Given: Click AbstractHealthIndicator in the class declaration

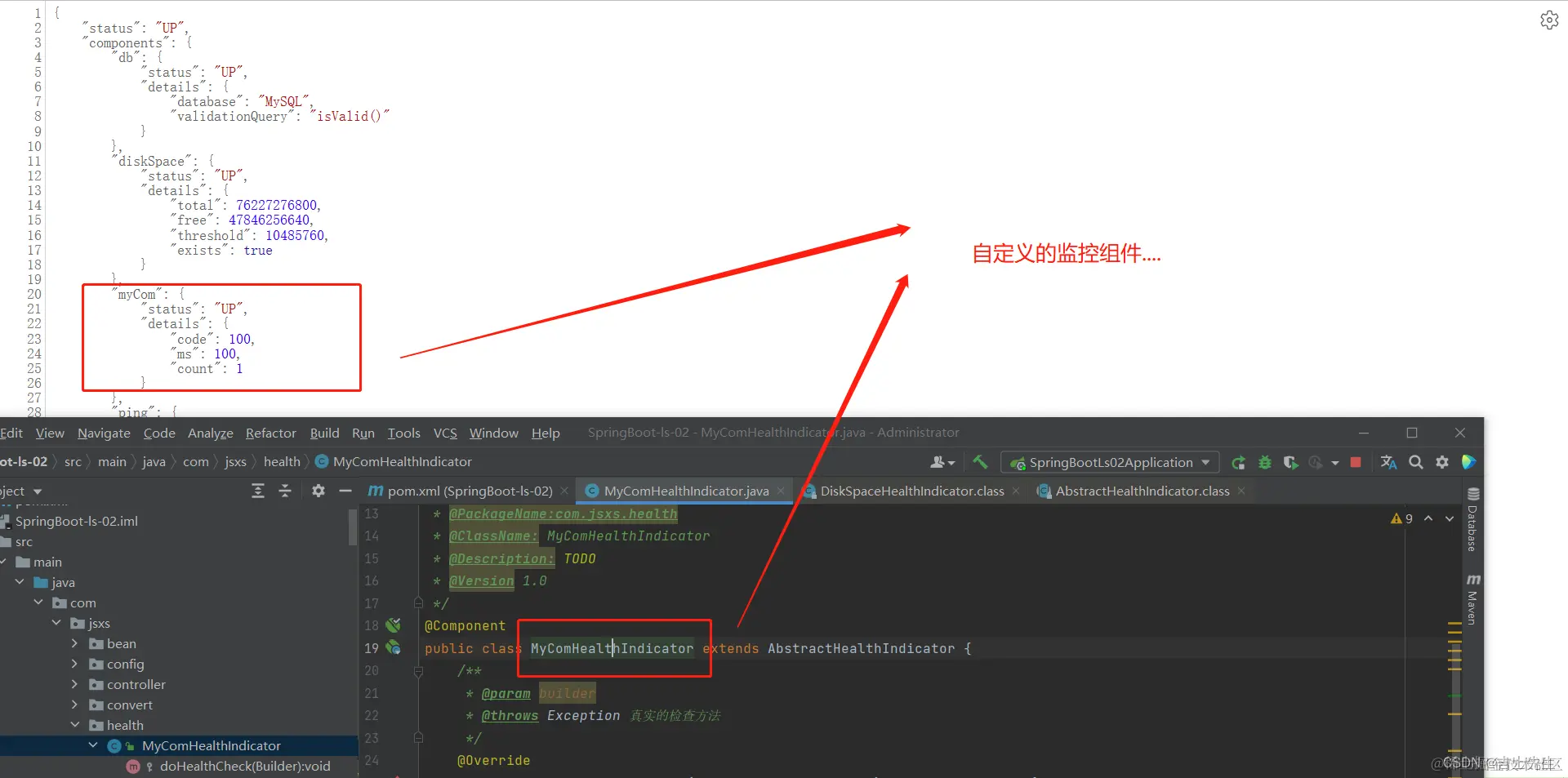Looking at the screenshot, I should pyautogui.click(x=861, y=648).
